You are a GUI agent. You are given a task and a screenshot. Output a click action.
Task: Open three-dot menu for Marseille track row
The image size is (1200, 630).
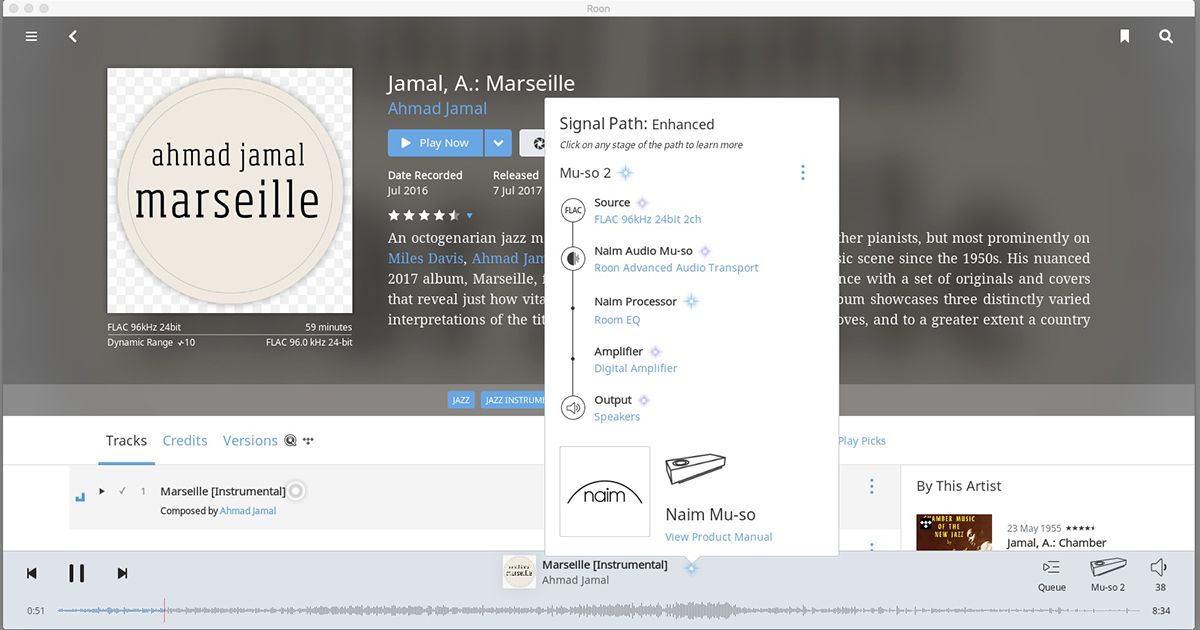(871, 486)
